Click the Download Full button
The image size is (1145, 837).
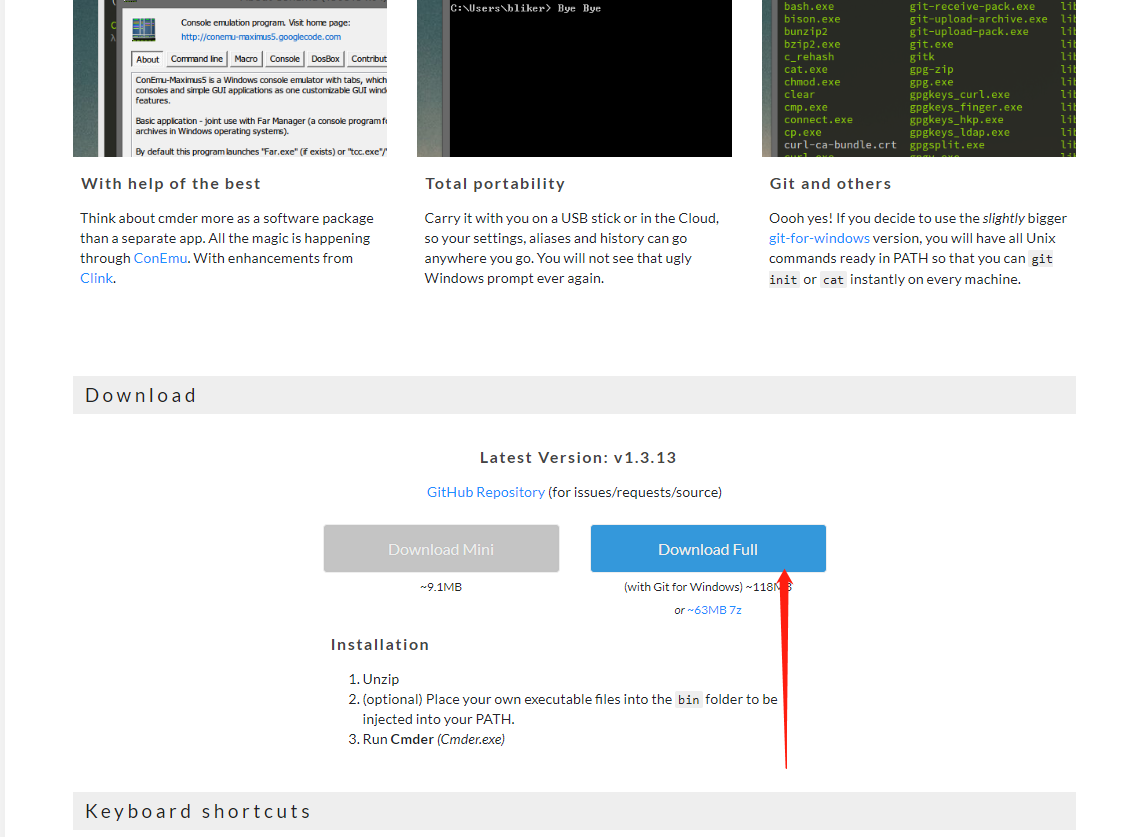(x=708, y=549)
